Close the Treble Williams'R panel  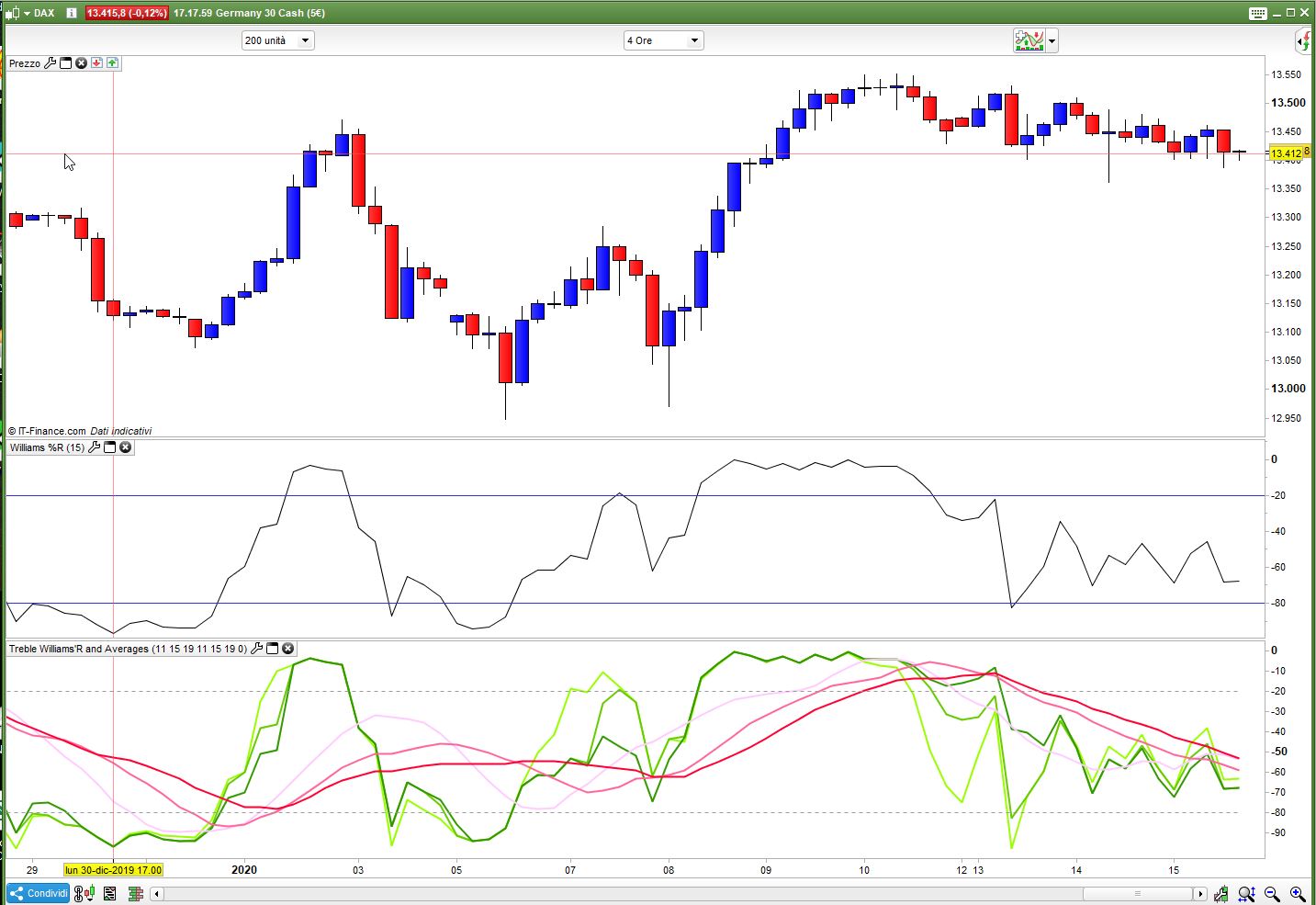287,649
